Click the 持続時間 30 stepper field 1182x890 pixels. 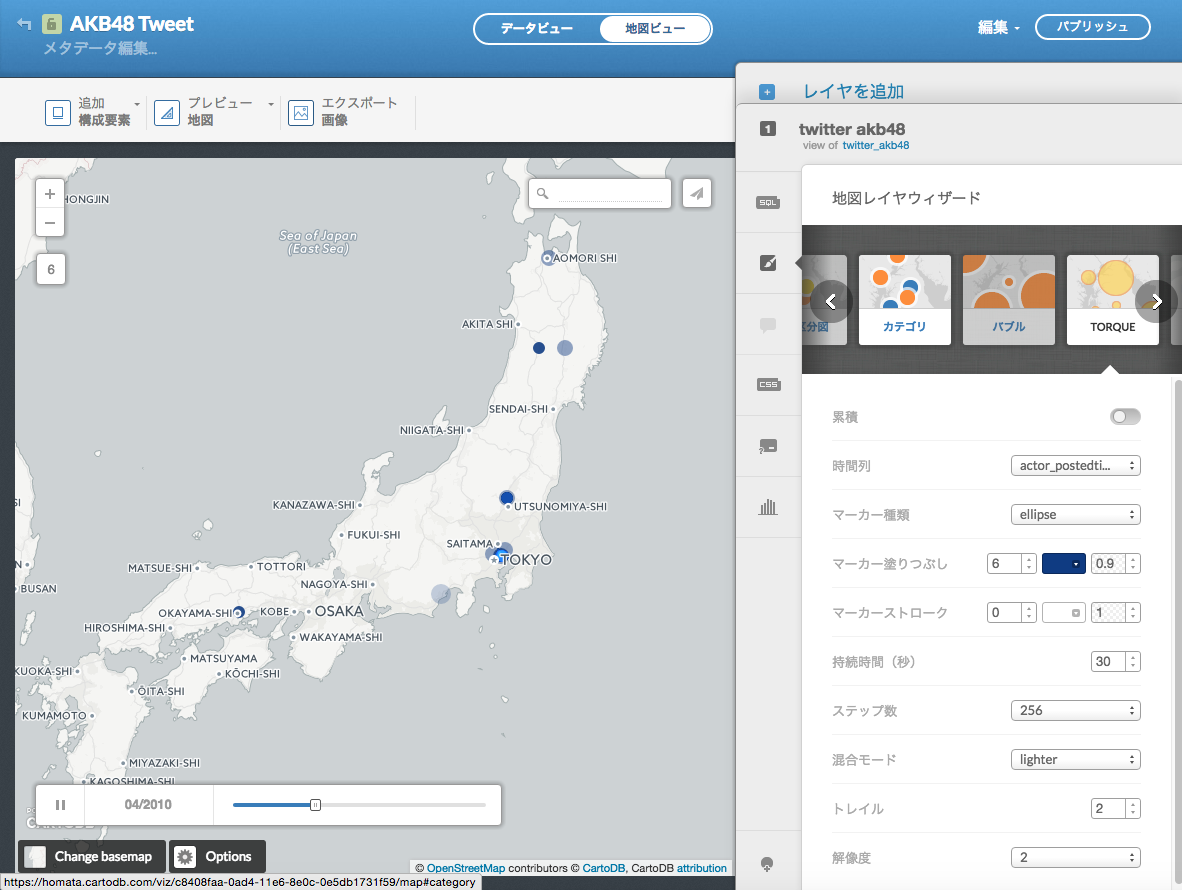pos(1115,662)
